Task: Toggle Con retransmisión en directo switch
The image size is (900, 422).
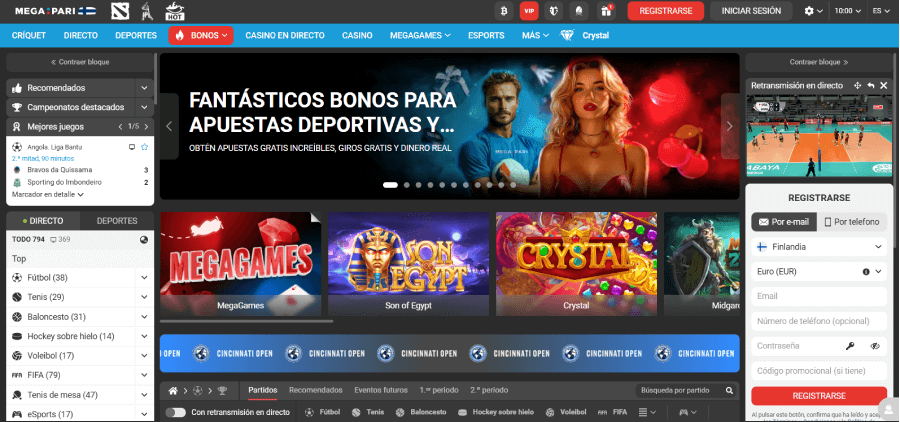Action: (176, 412)
